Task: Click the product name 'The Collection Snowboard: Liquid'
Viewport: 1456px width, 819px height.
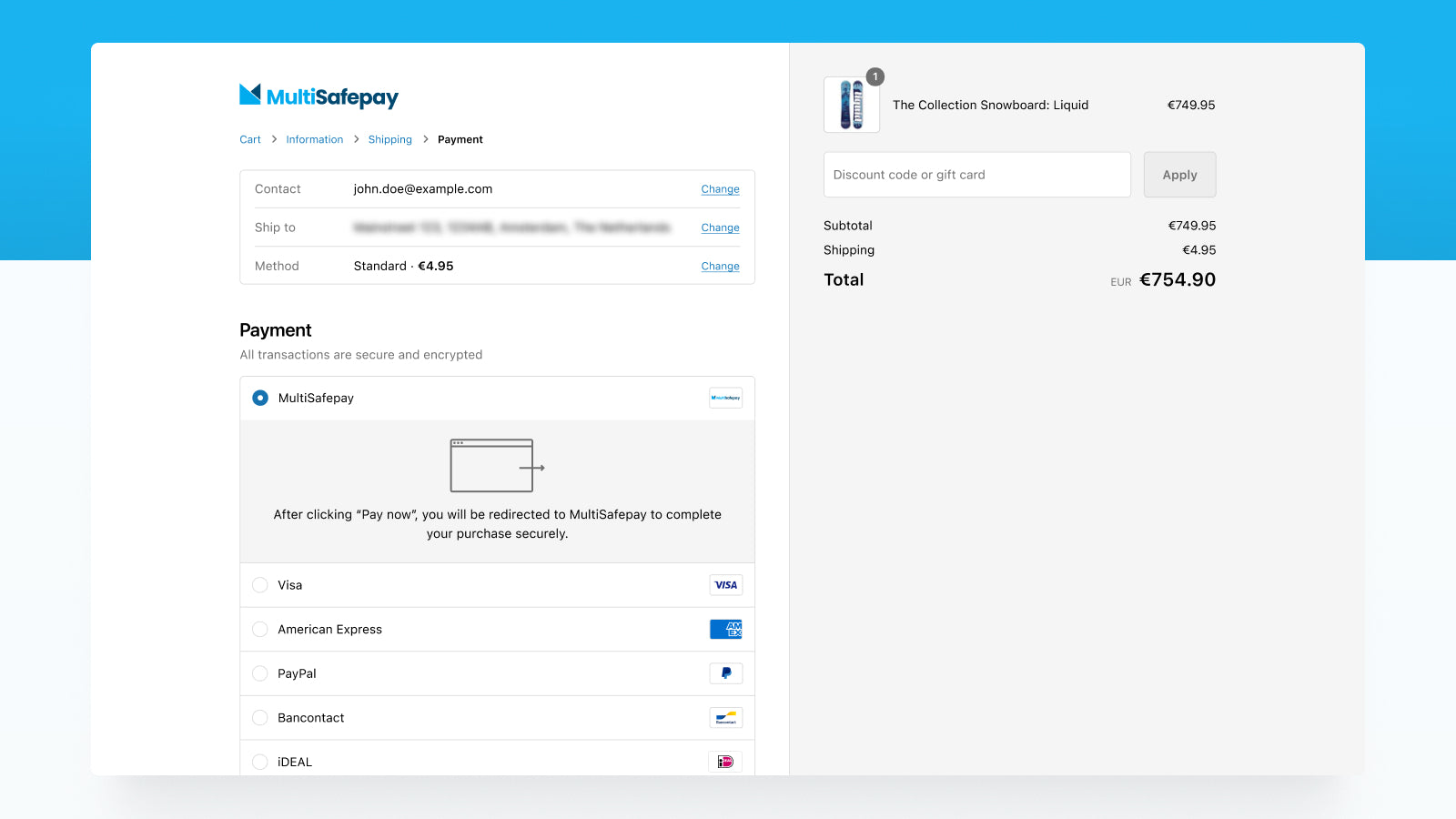Action: click(x=990, y=105)
